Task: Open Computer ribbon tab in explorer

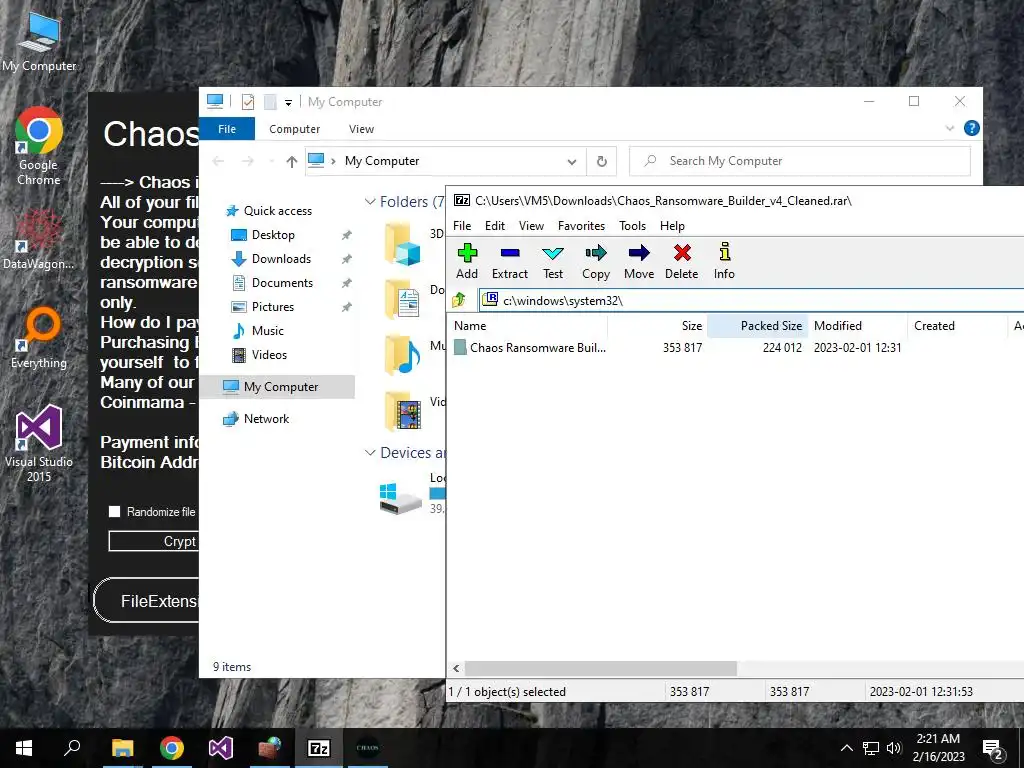Action: point(295,129)
